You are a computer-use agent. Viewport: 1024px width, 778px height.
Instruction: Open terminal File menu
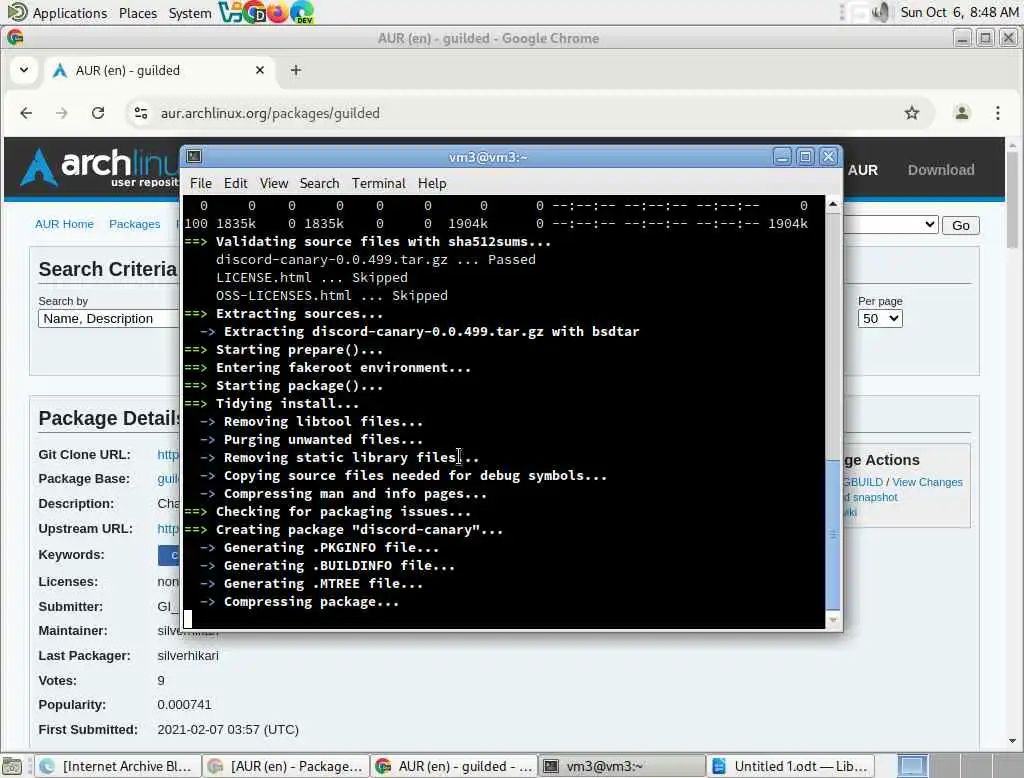tap(200, 184)
